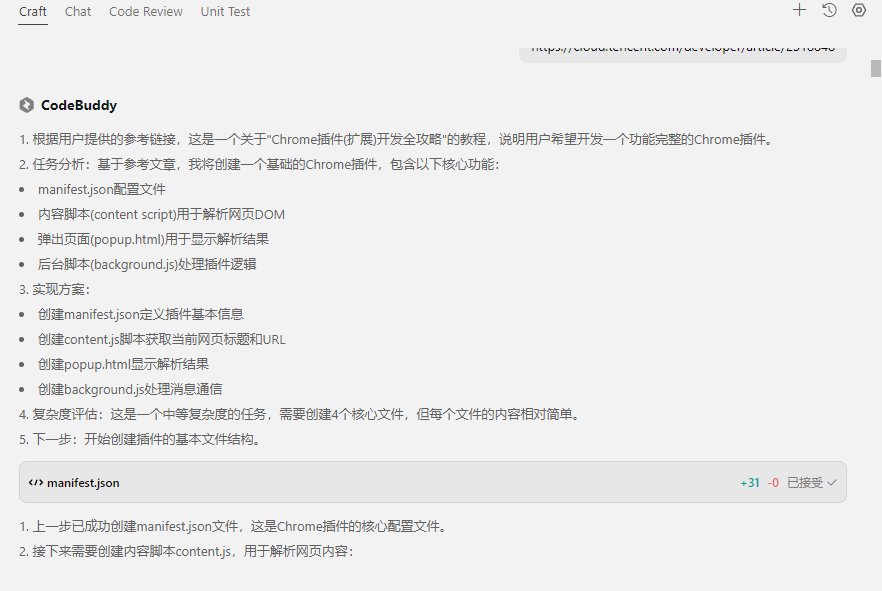This screenshot has height=591, width=882.
Task: Click the CodeBuddy logo icon
Action: 26,105
